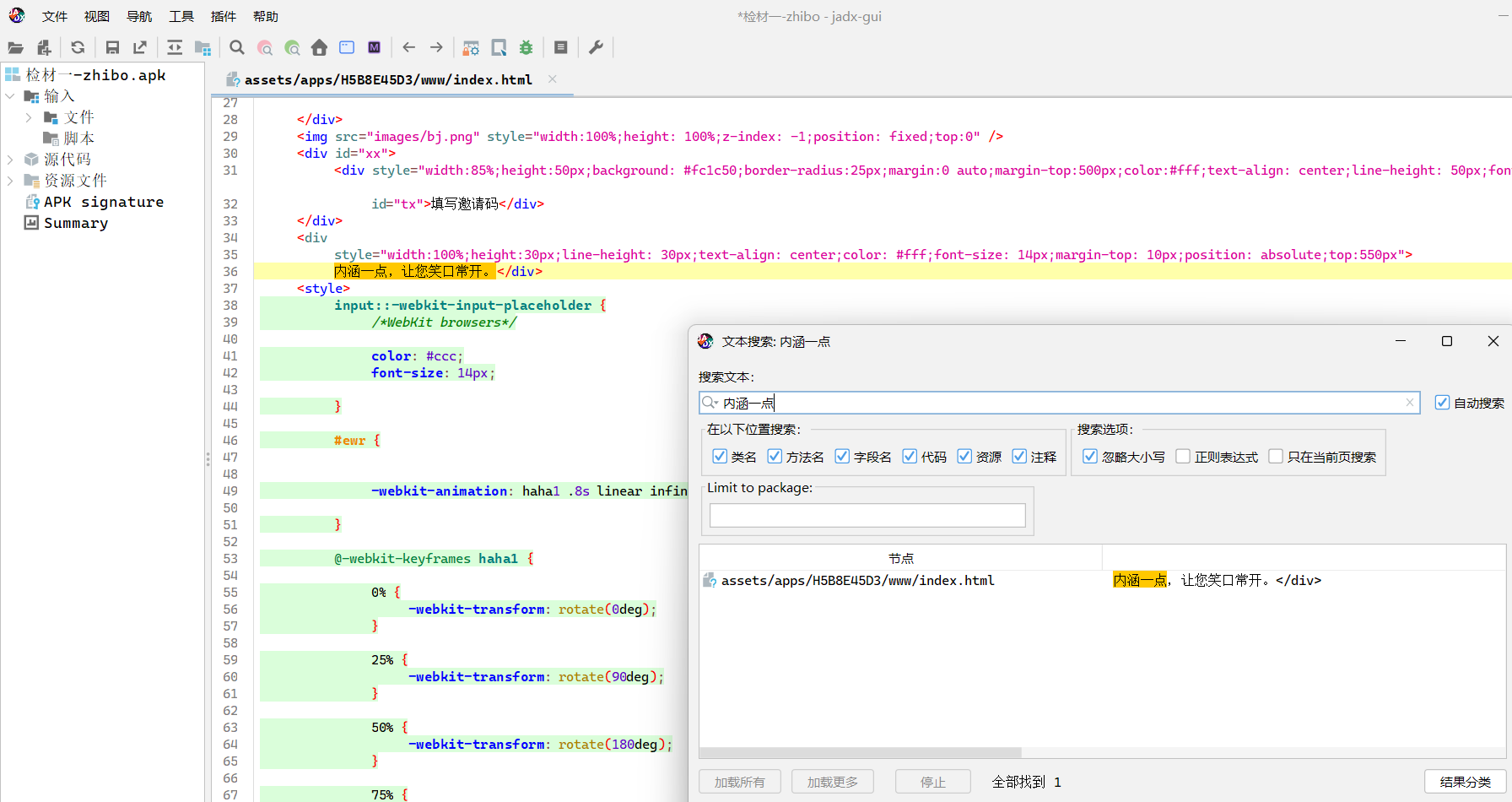
Task: Open the class search icon
Action: tap(265, 47)
